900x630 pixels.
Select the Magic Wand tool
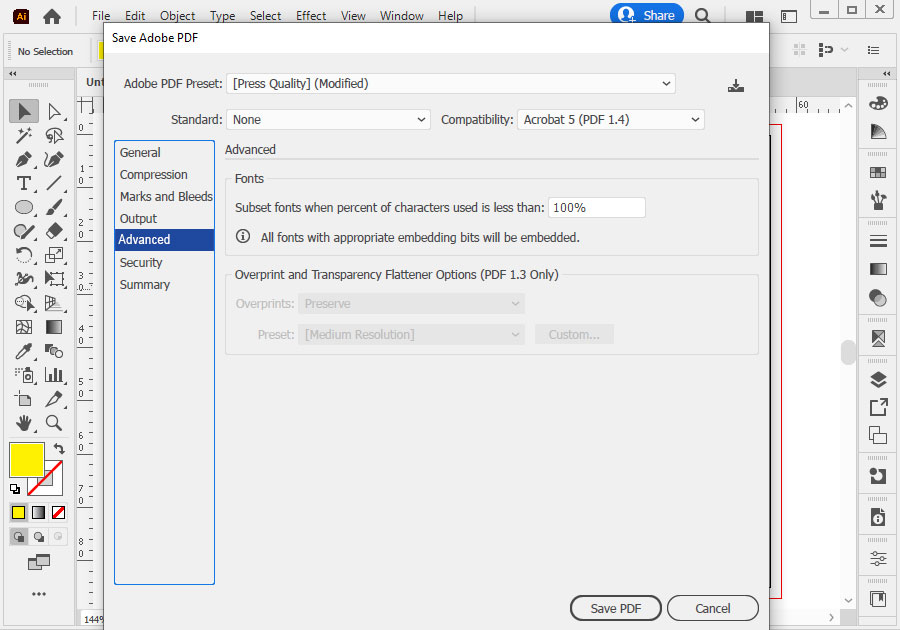[24, 135]
